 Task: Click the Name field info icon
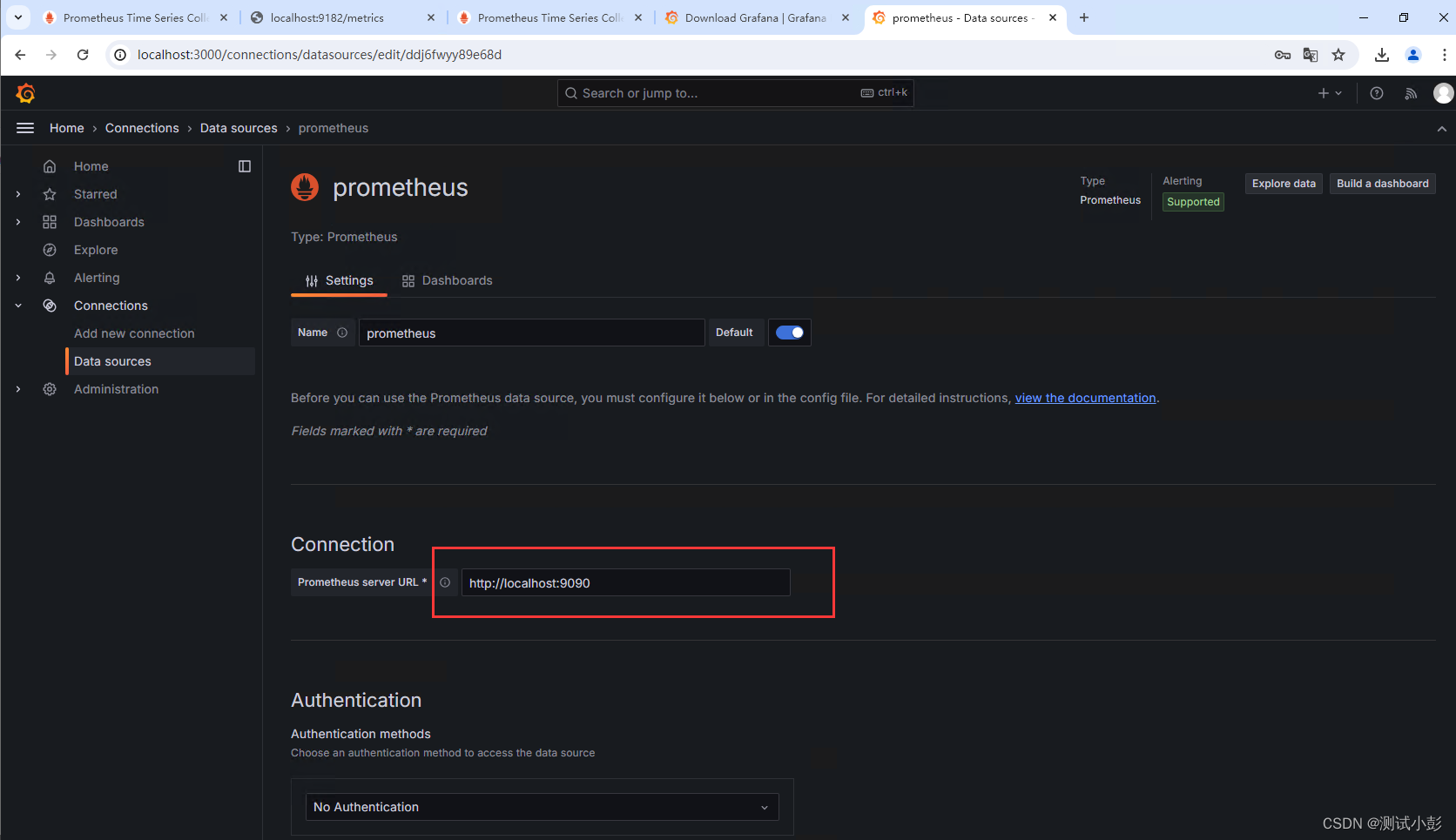(x=342, y=333)
